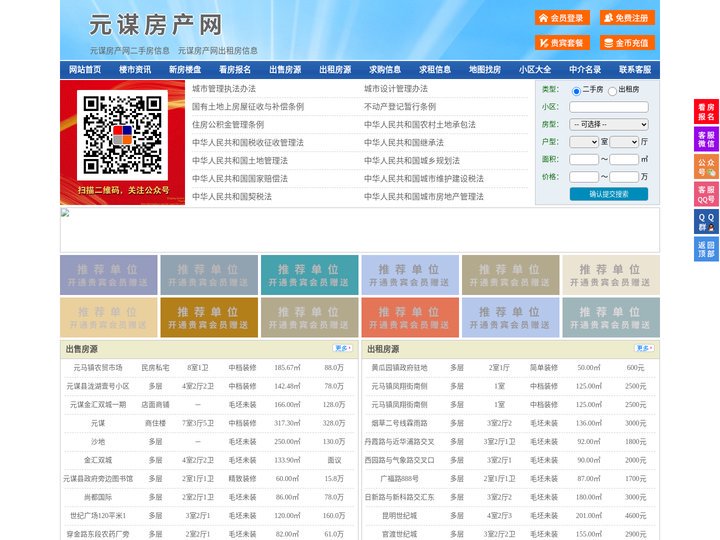Open 世纪广场120平米1 sale listing

point(98,516)
